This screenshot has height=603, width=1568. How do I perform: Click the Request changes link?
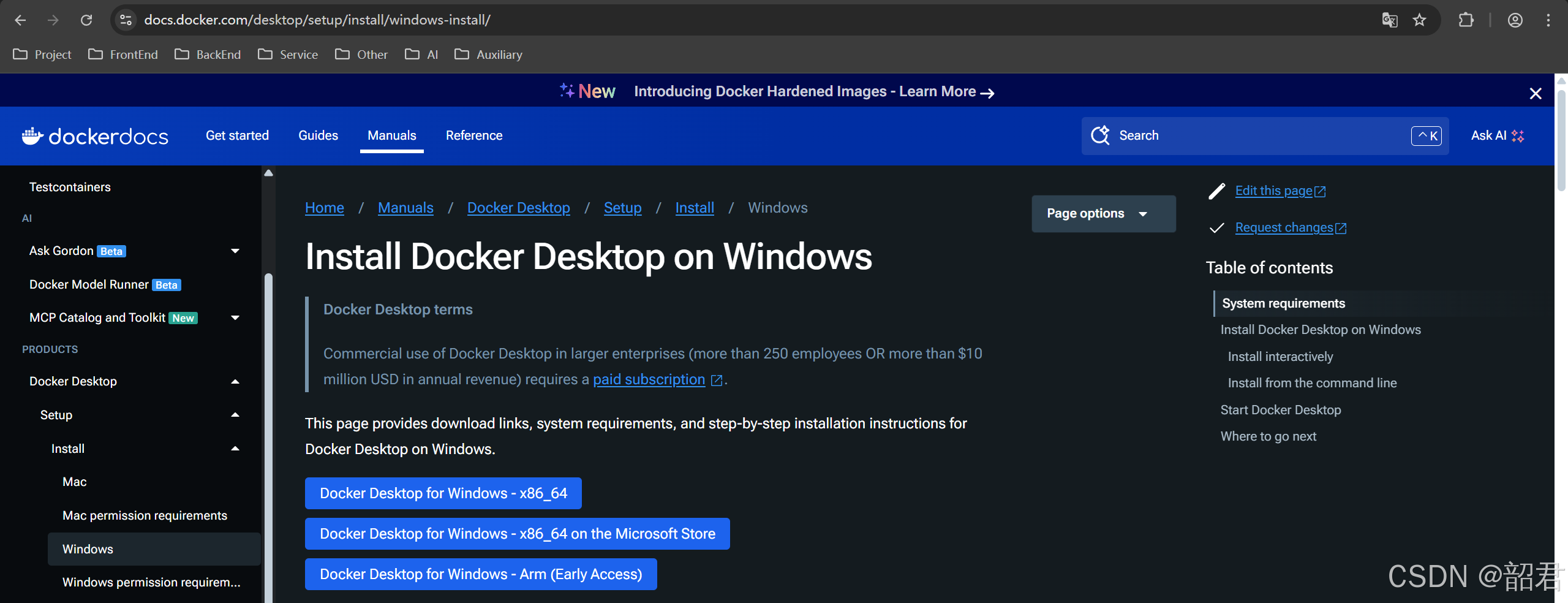[1284, 227]
